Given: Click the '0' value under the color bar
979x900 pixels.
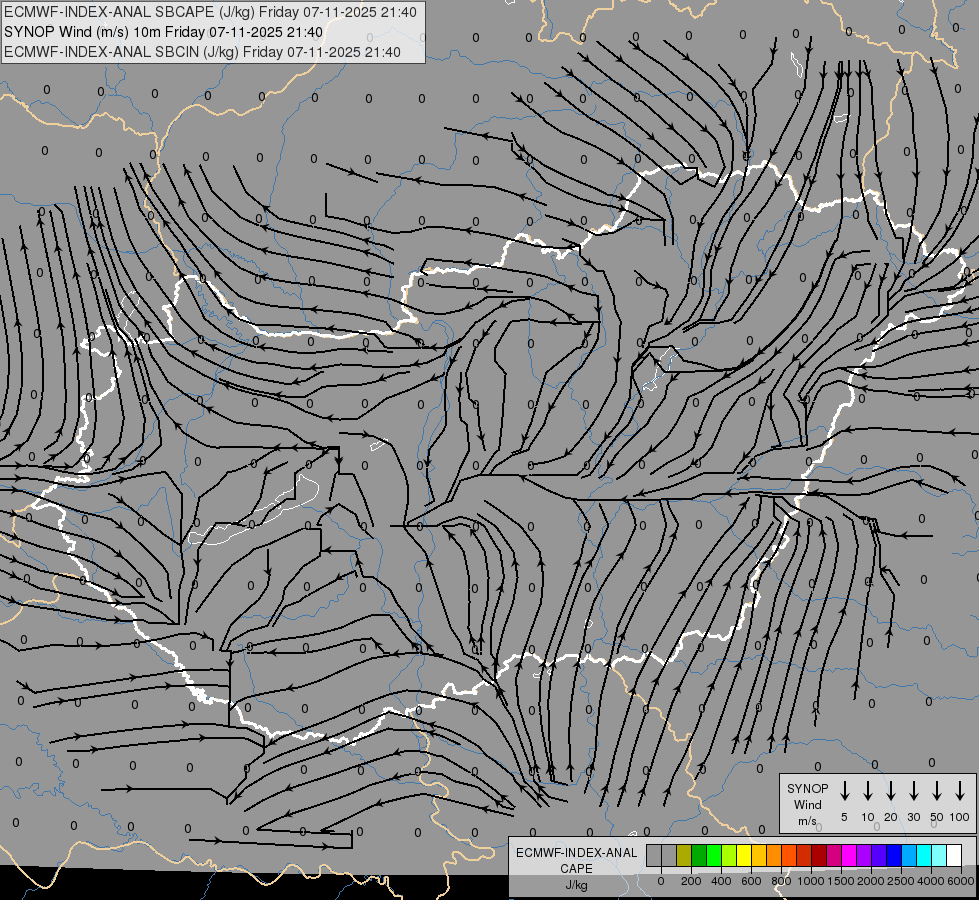Looking at the screenshot, I should (661, 881).
